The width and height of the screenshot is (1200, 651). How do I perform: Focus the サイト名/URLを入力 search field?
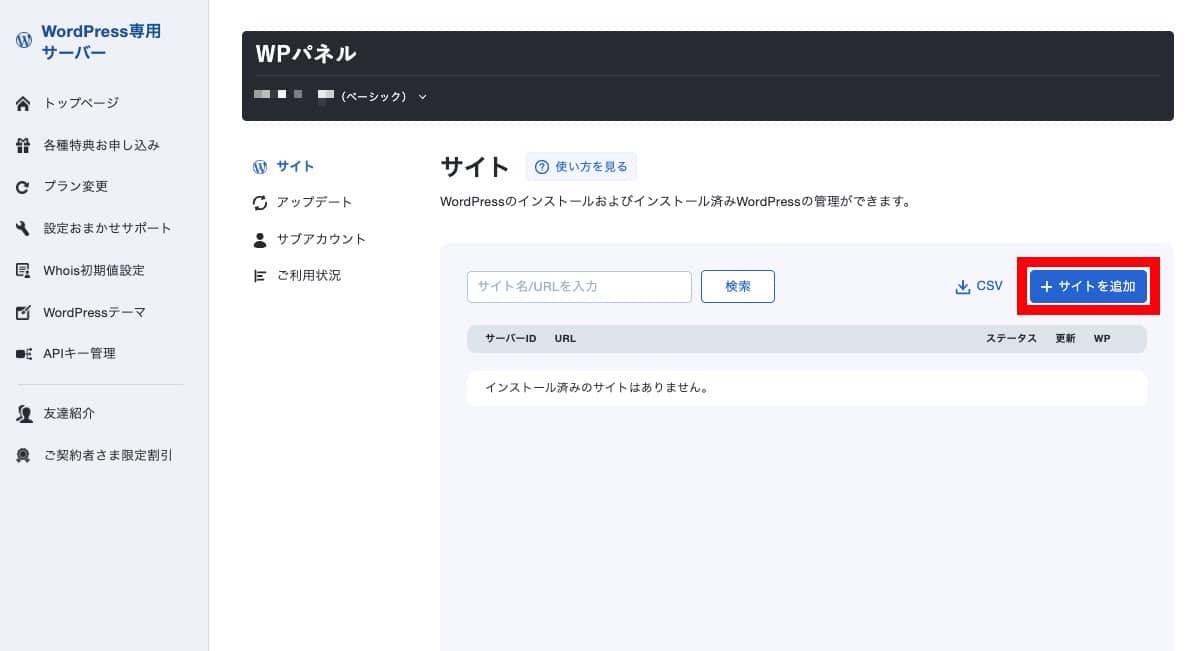point(579,286)
